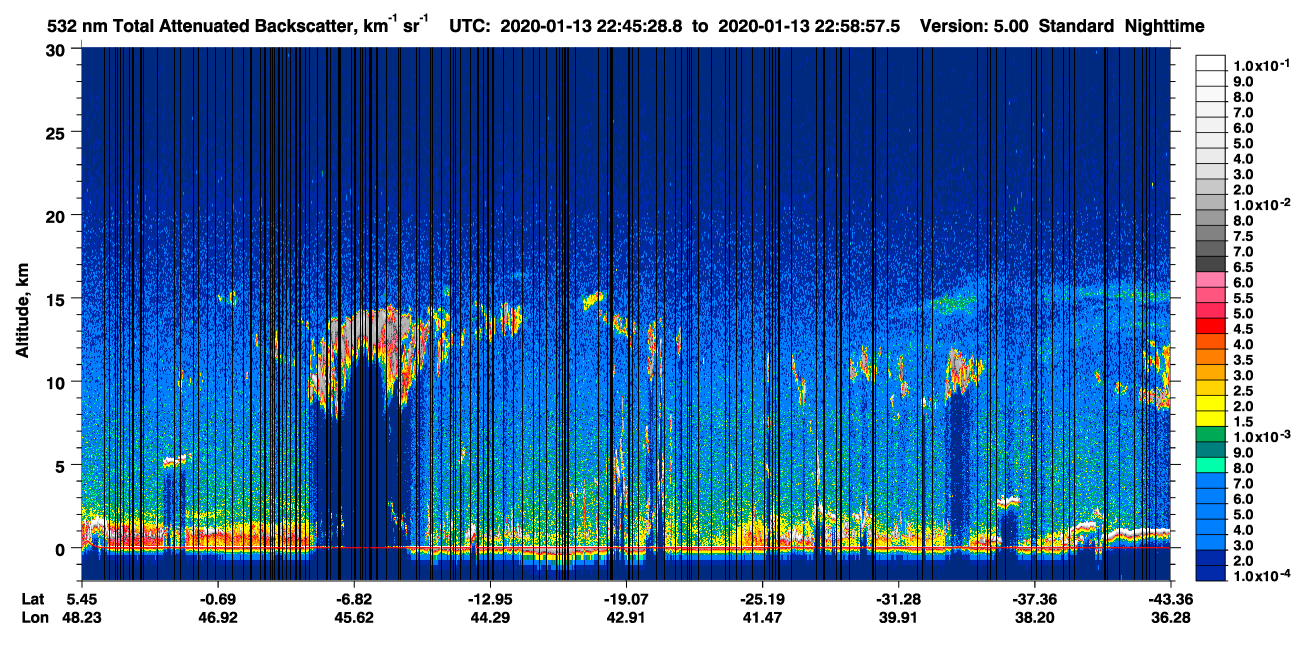Click the 'Lat' row label
The image size is (1300, 667).
pos(33,599)
